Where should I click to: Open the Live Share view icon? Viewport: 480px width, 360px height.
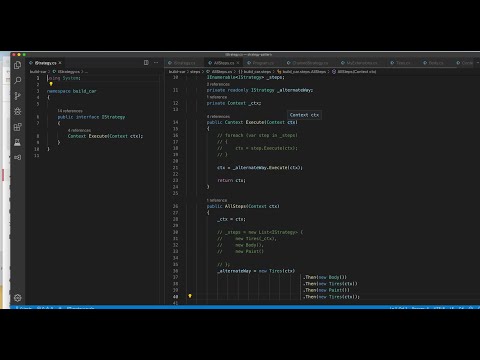point(18,157)
